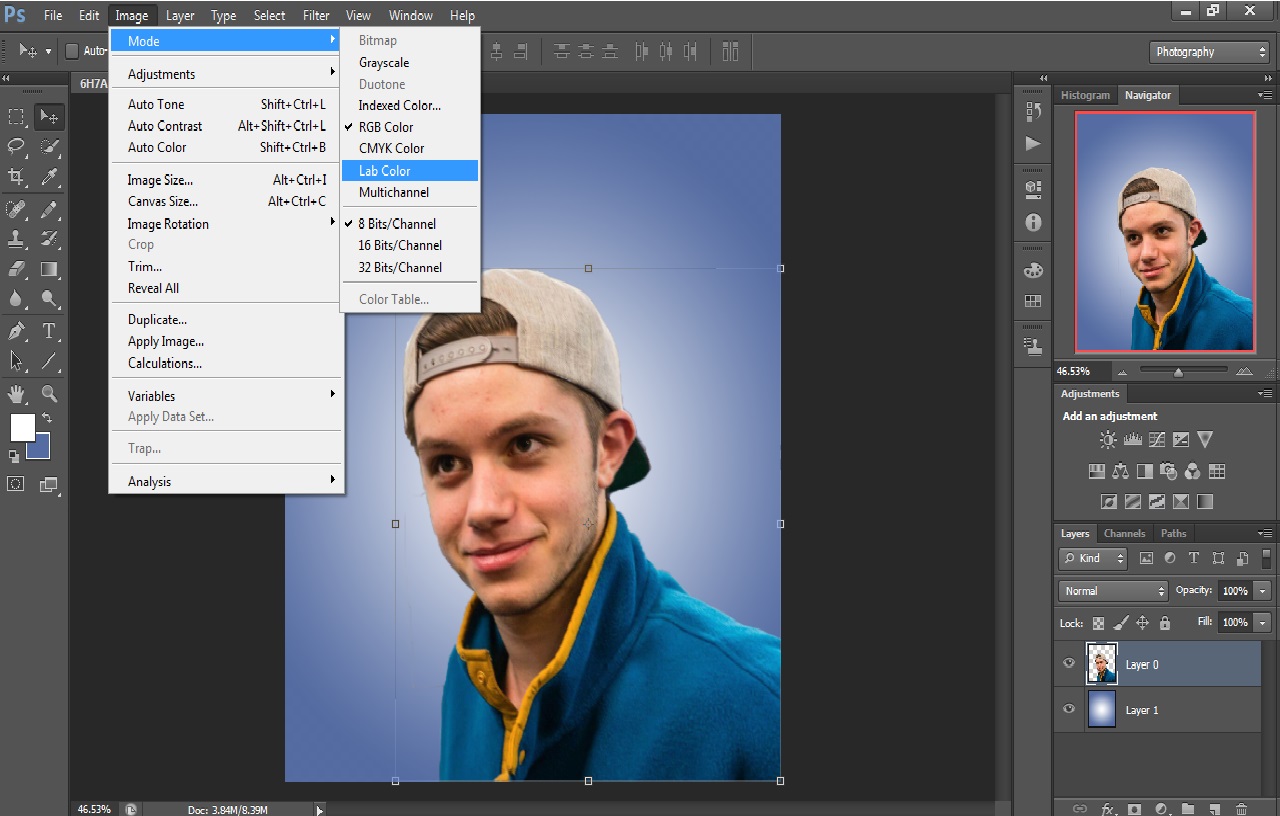Select the Eraser tool
The width and height of the screenshot is (1280, 816).
(16, 269)
